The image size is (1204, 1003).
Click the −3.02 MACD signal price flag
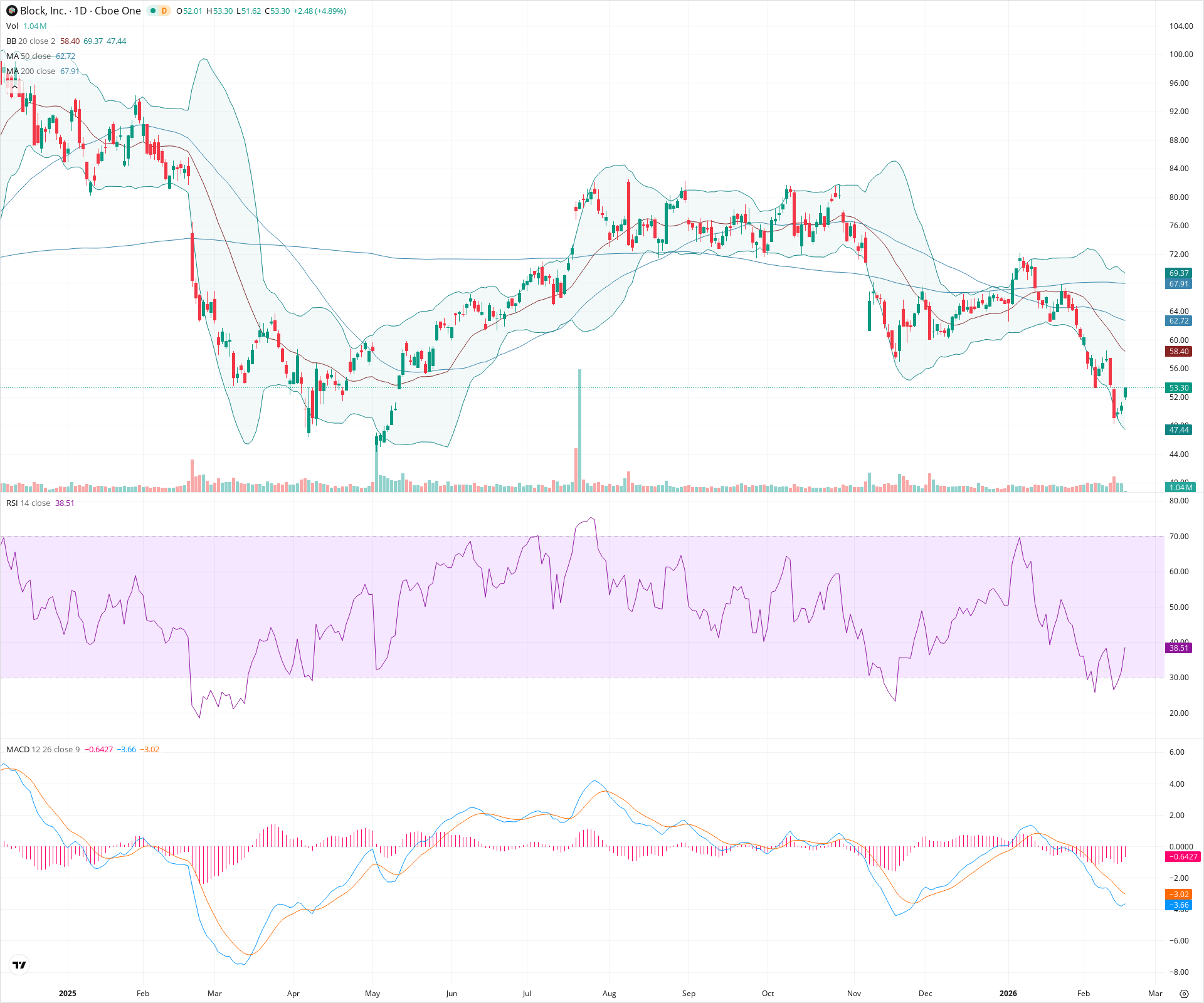[x=1178, y=895]
